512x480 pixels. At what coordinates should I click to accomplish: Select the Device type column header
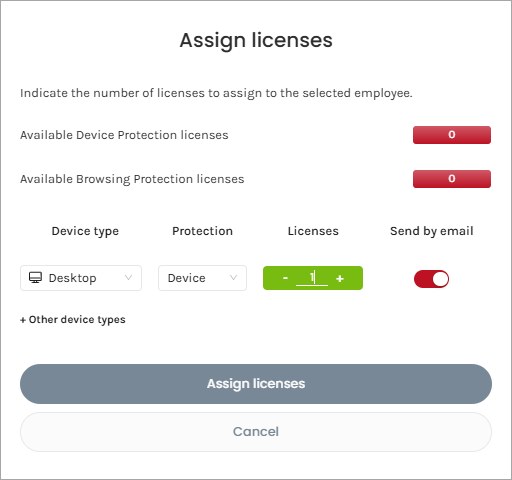pyautogui.click(x=85, y=231)
